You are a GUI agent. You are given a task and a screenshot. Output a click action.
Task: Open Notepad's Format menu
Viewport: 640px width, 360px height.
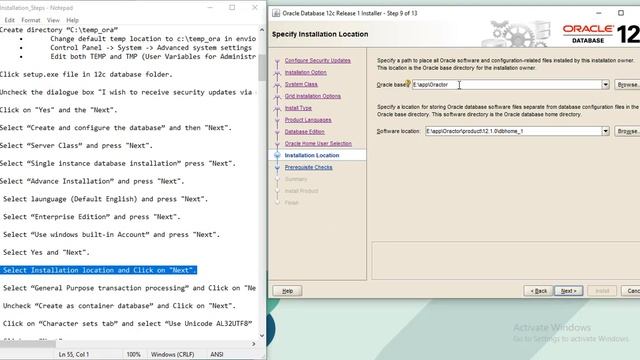tap(31, 20)
